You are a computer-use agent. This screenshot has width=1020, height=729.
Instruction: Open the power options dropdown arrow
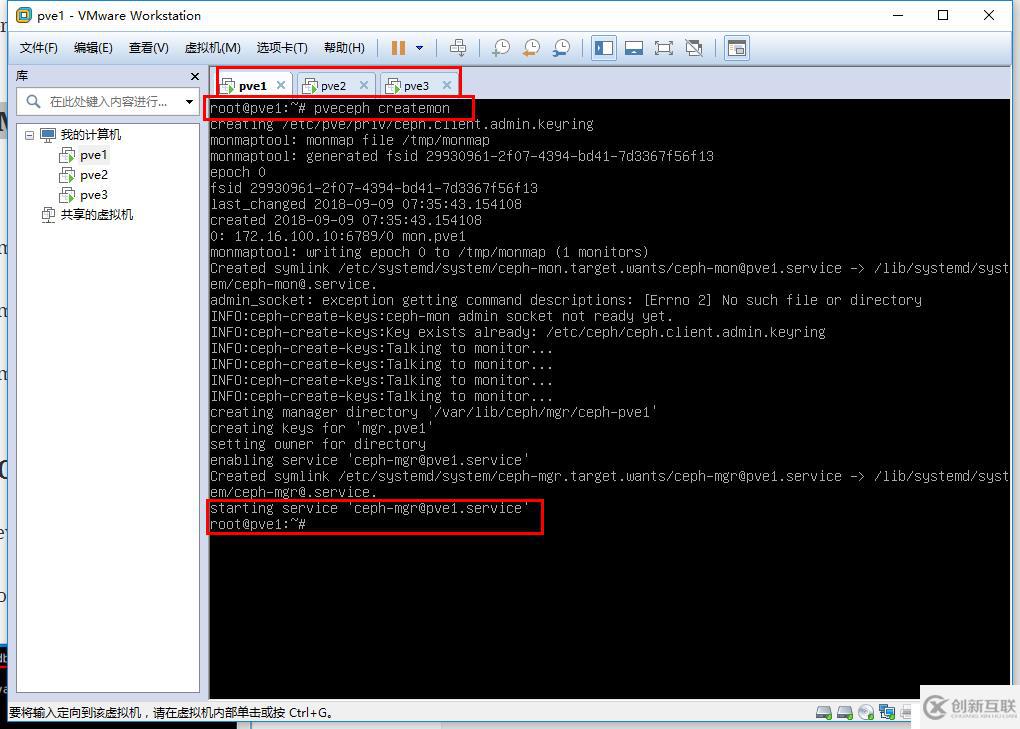click(x=420, y=47)
